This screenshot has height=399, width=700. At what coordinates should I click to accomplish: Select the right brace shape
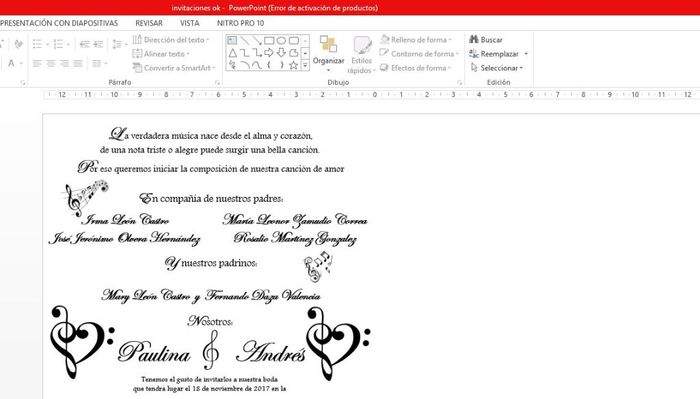281,65
